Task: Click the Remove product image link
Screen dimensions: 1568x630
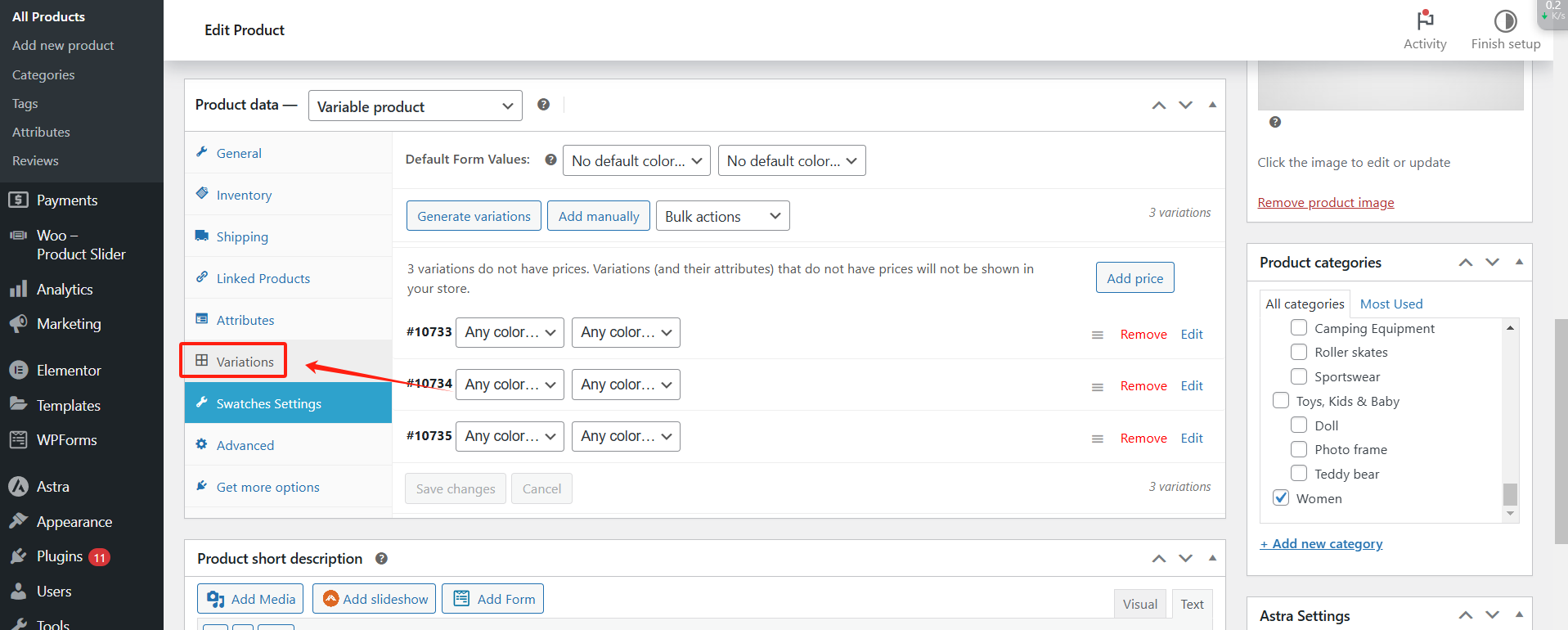Action: coord(1325,203)
